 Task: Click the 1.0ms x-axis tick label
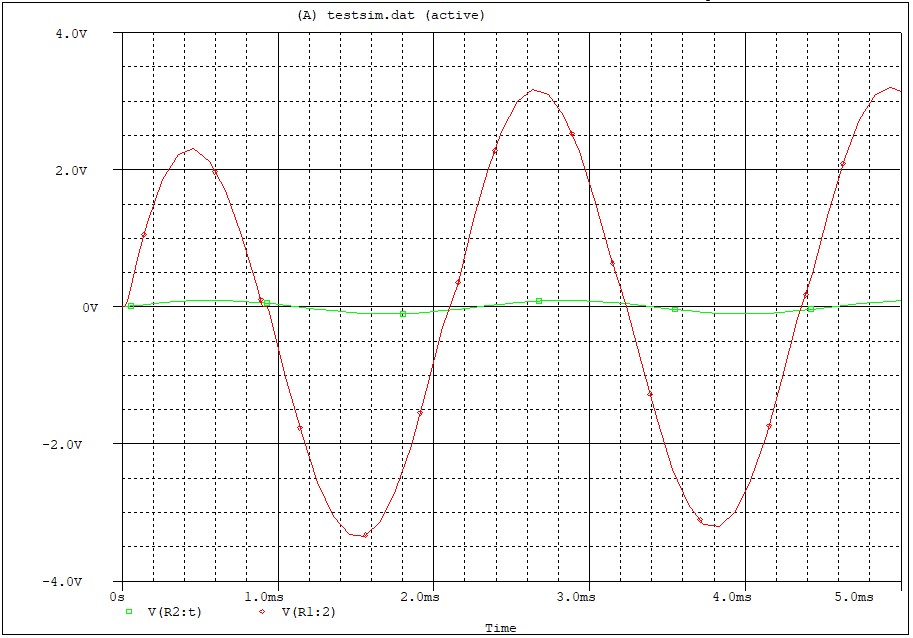coord(265,596)
